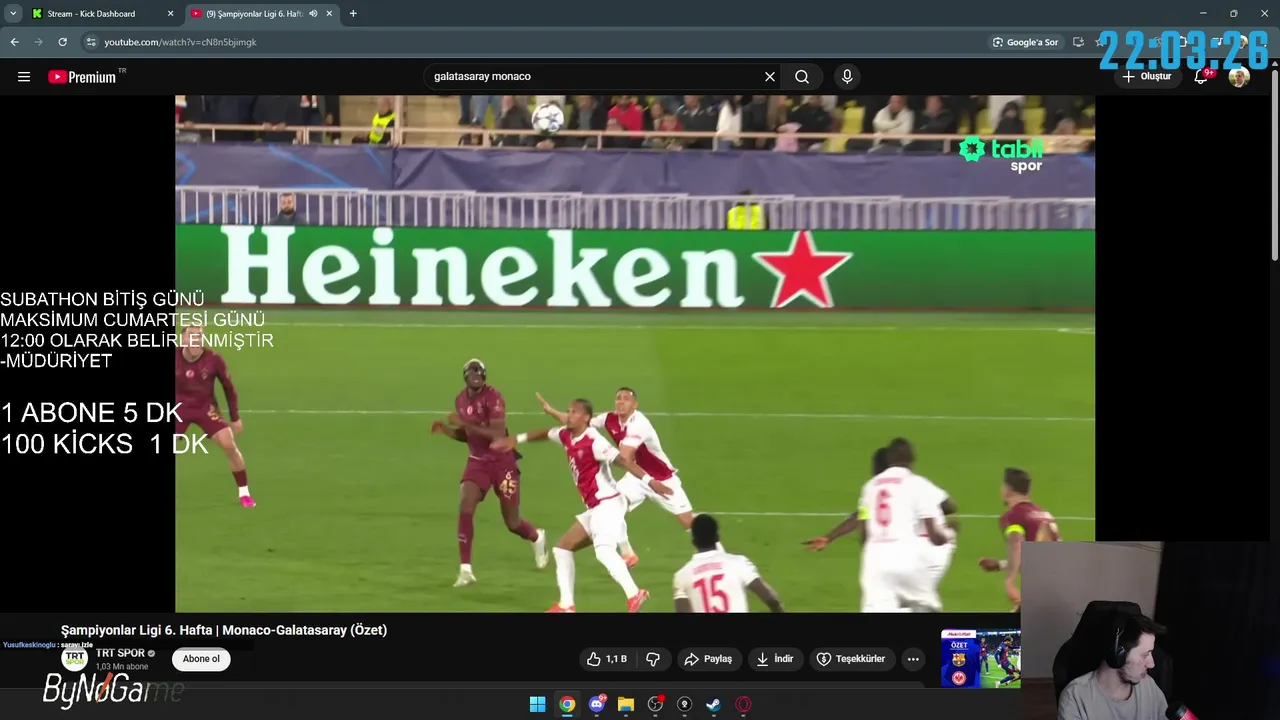Open taskbar app with red recording badge
The image size is (1280, 720).
coord(656,705)
